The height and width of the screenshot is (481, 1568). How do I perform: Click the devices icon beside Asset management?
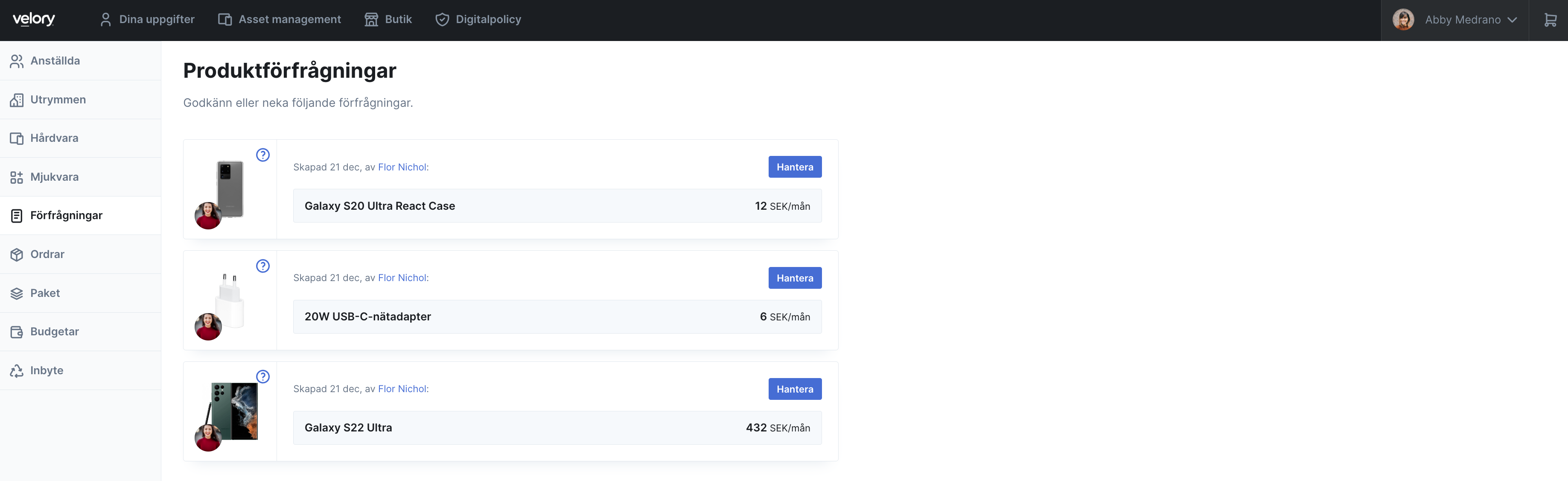click(x=224, y=20)
